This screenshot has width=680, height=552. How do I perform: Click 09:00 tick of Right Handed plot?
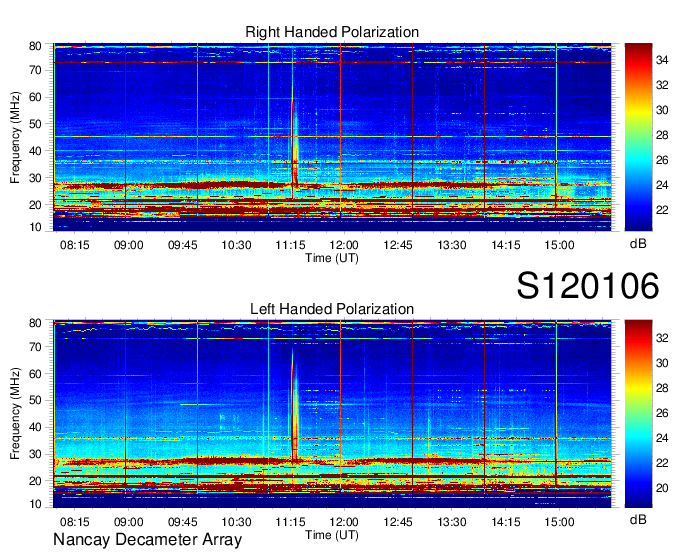pyautogui.click(x=129, y=245)
